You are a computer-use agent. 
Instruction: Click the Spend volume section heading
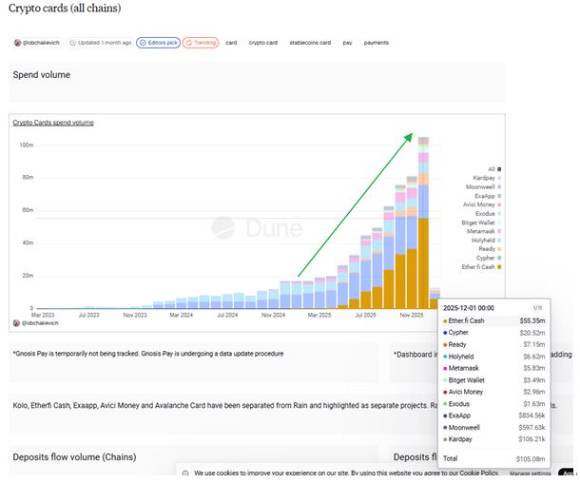tap(41, 75)
